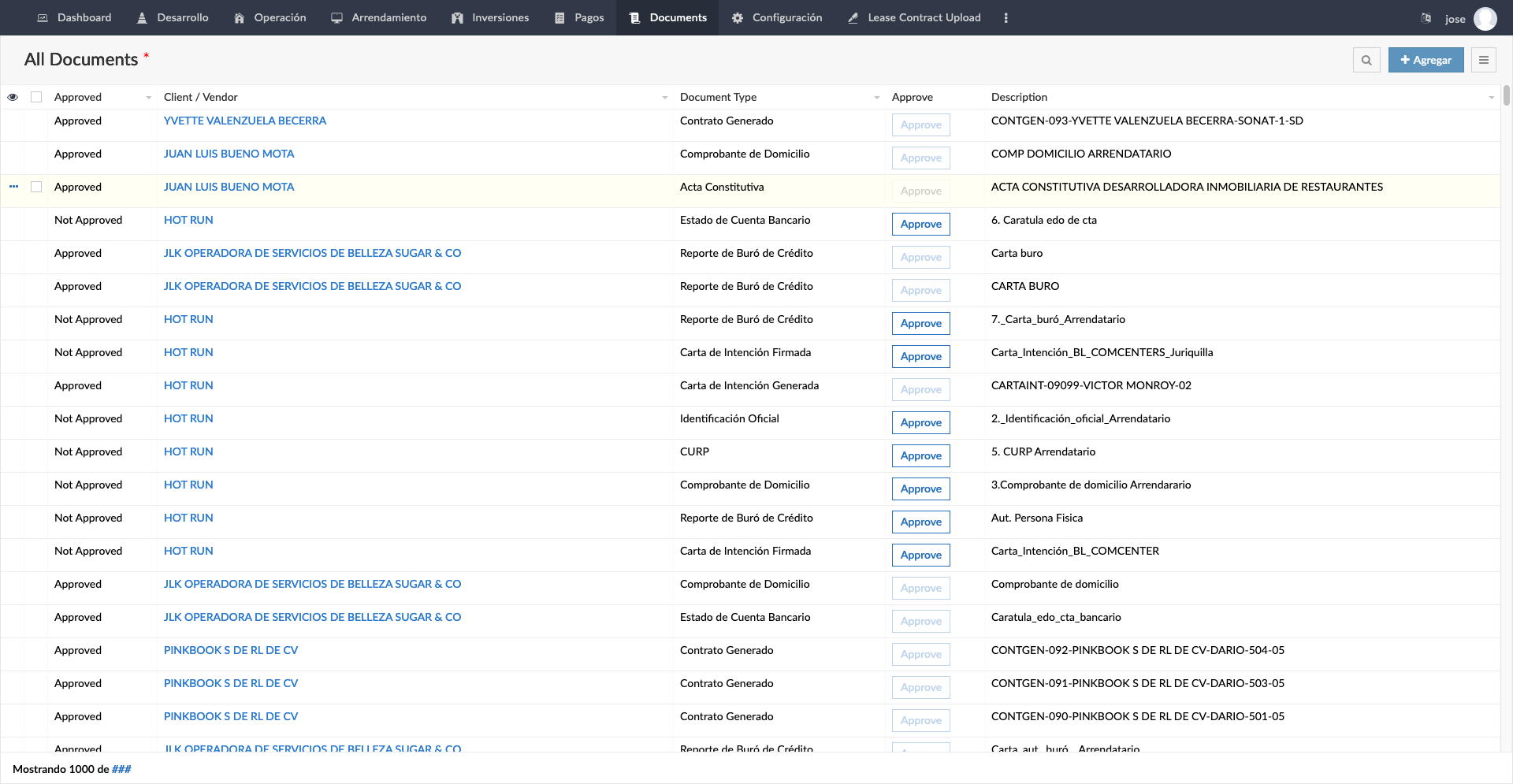
Task: Open the Client / Vendor column dropdown
Action: click(664, 98)
